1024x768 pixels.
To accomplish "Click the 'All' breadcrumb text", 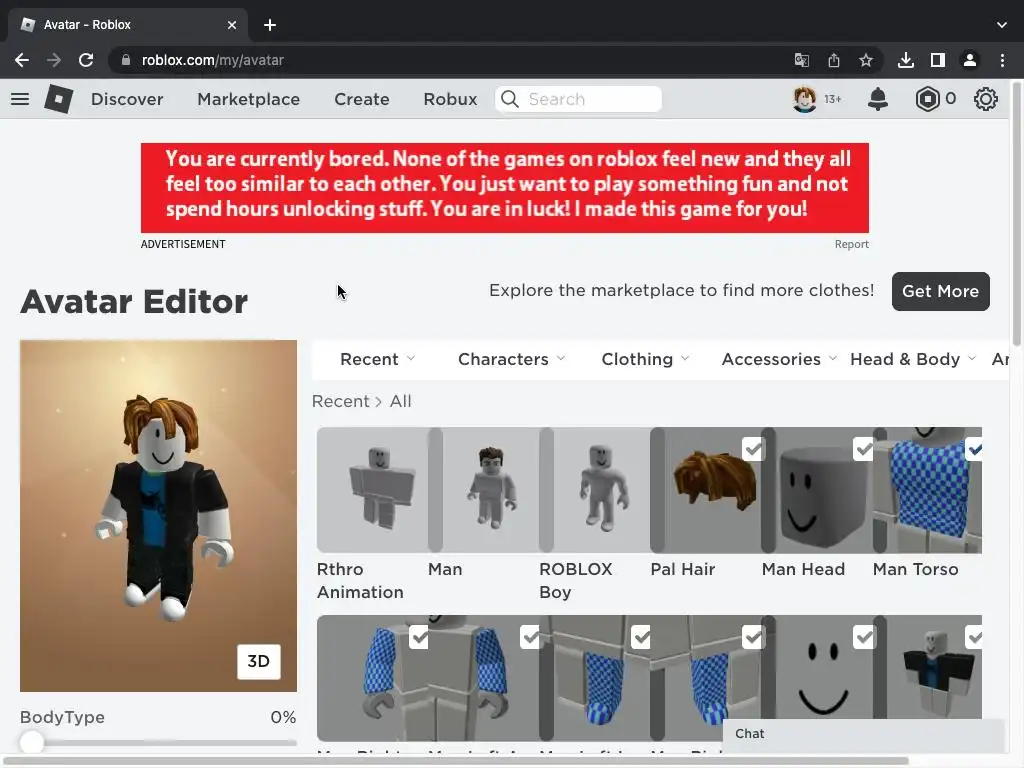I will pyautogui.click(x=400, y=401).
